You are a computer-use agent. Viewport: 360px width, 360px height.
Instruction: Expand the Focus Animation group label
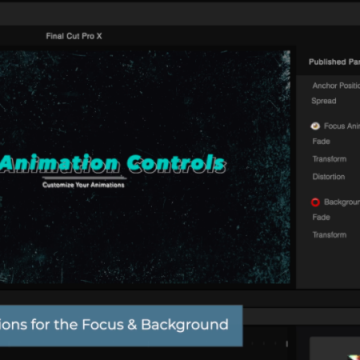(x=342, y=126)
